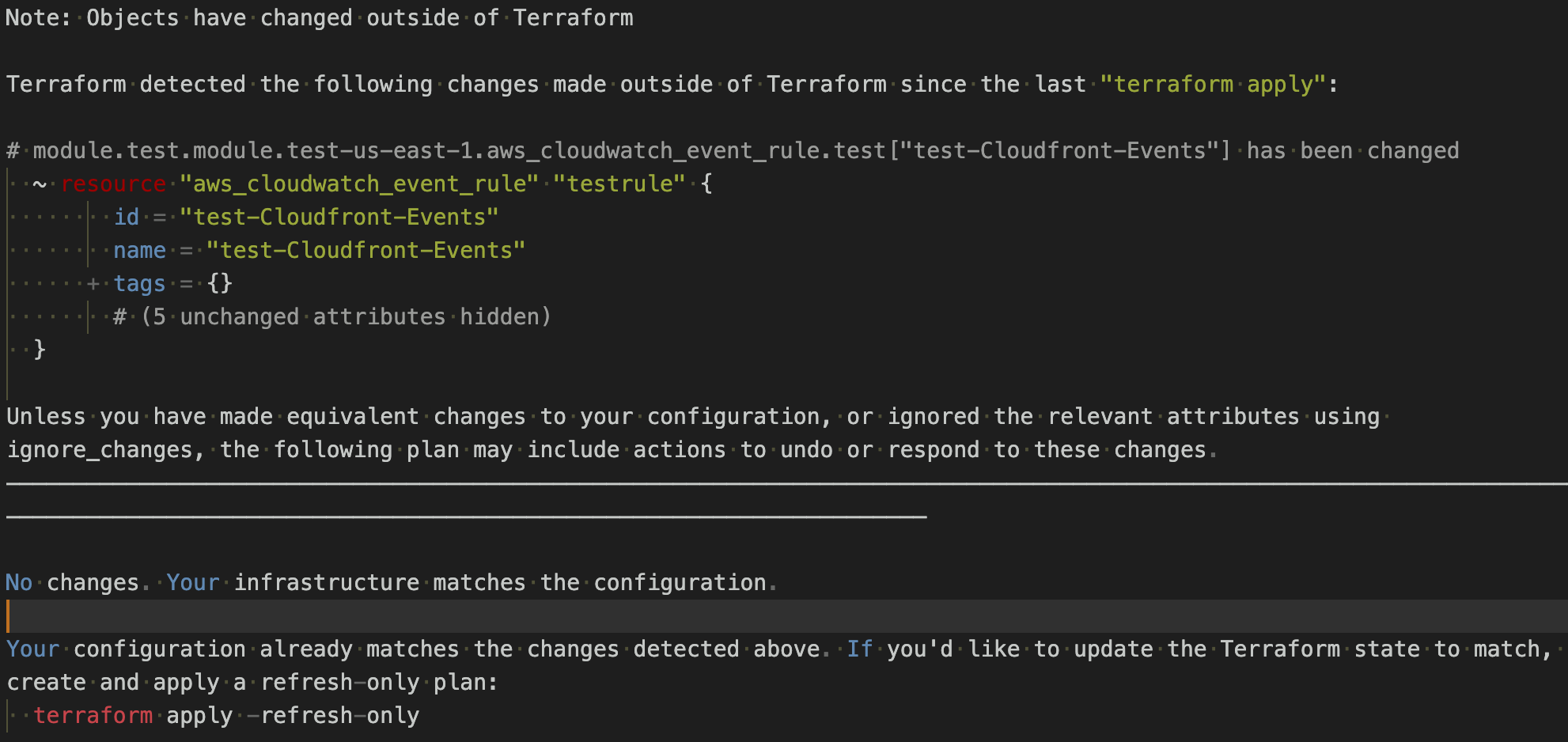Click the plus sign before tags
This screenshot has height=742, width=1568.
coord(93,283)
